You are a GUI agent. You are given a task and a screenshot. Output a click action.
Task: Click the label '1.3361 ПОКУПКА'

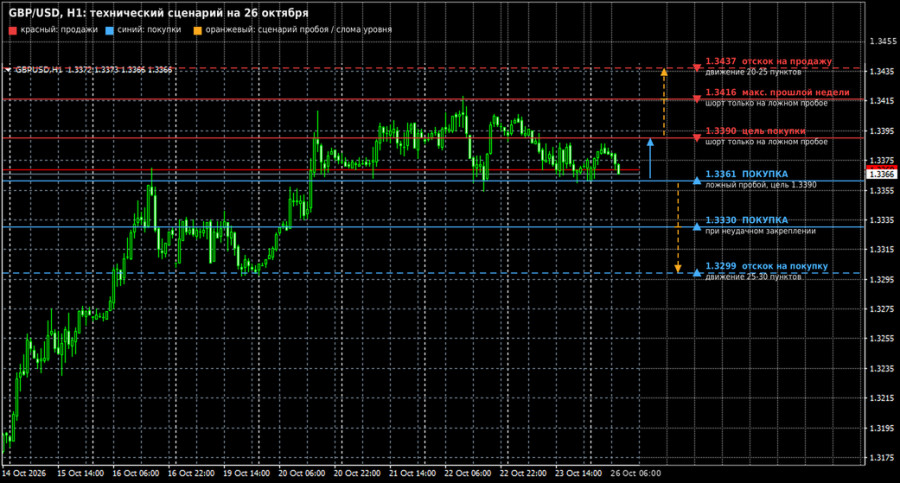pos(747,173)
